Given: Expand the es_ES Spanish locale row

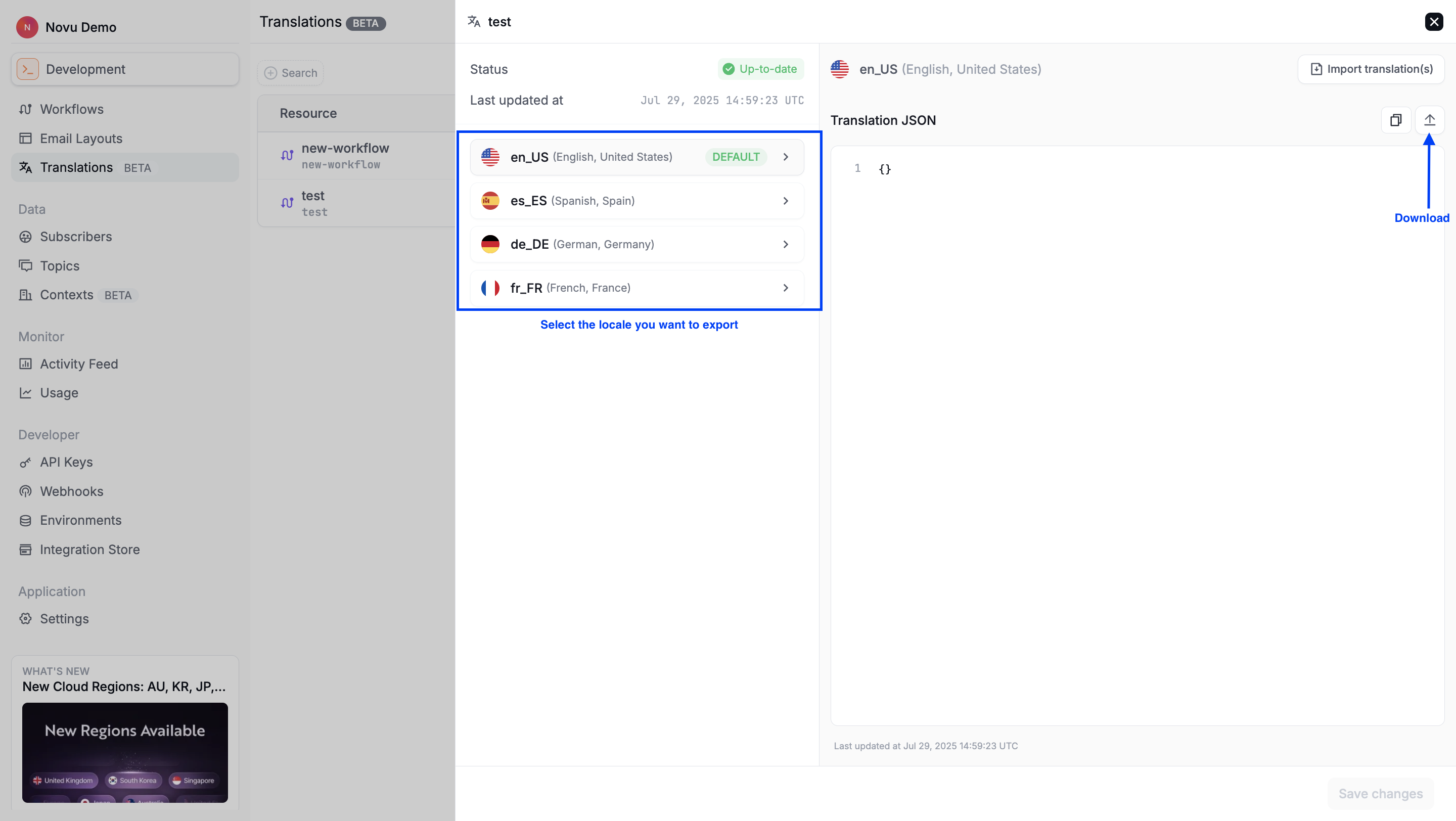Looking at the screenshot, I should [x=636, y=201].
